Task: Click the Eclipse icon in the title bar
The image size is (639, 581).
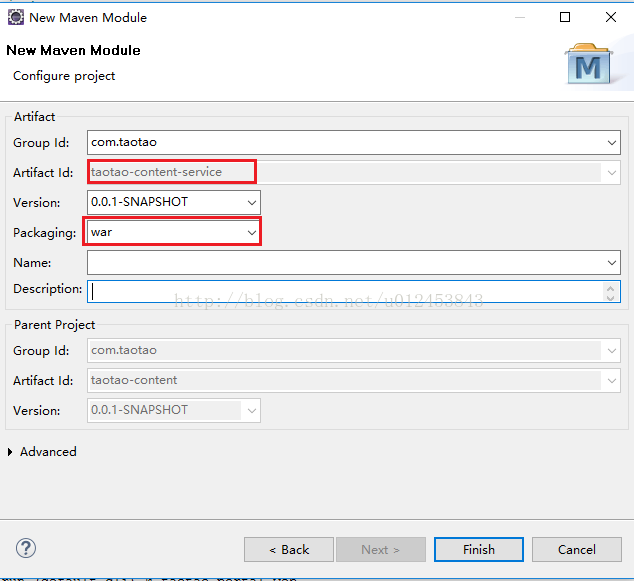Action: [x=15, y=18]
